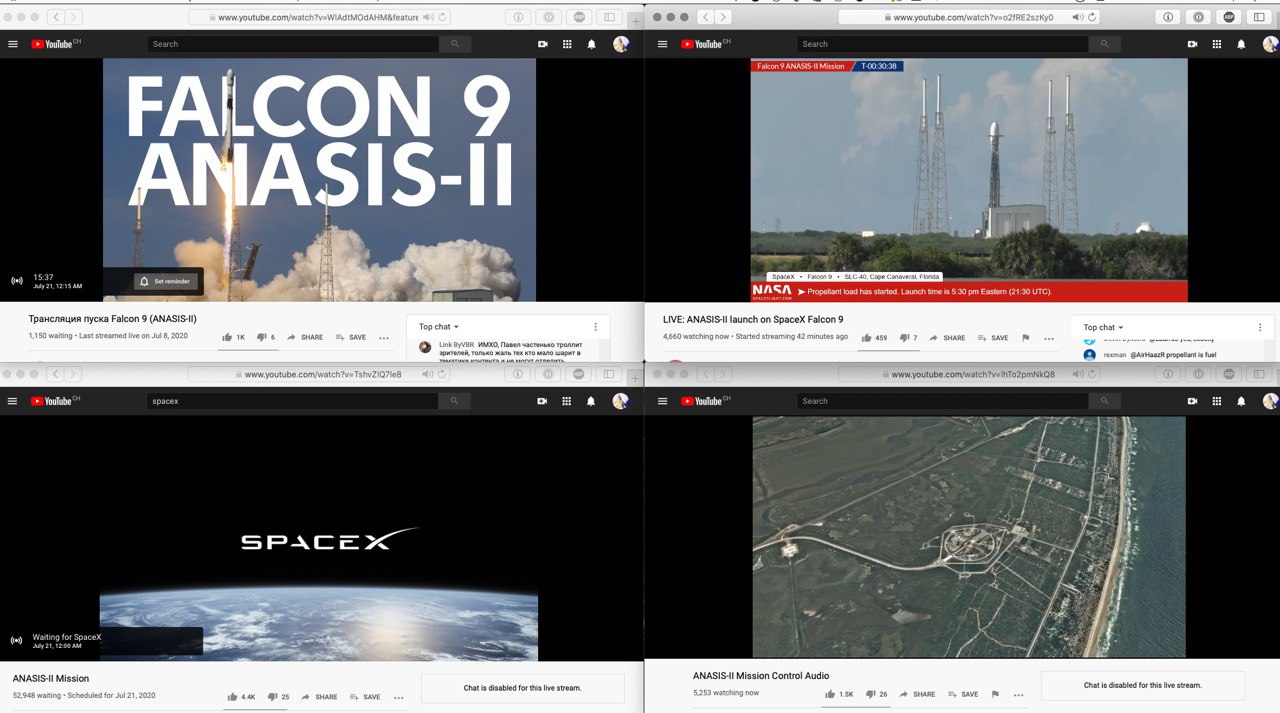Open notifications bell in ANASIS-II Mission window
This screenshot has width=1280, height=713.
pos(591,401)
